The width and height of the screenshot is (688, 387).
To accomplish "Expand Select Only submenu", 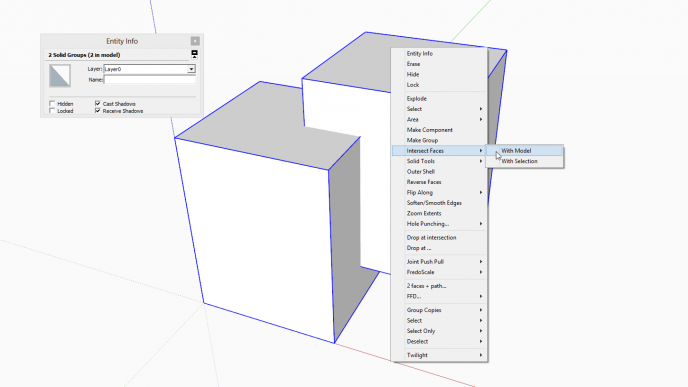I will click(x=439, y=331).
